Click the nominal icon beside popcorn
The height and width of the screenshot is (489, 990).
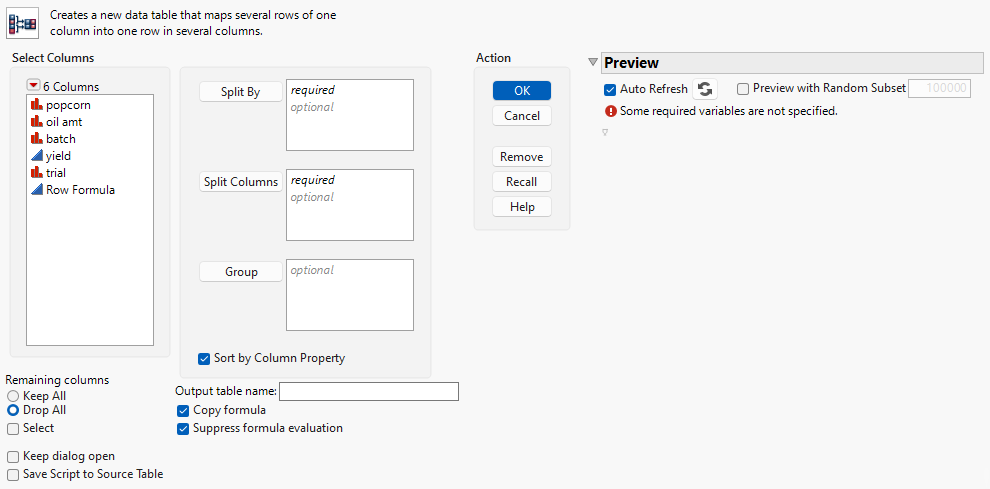[36, 105]
